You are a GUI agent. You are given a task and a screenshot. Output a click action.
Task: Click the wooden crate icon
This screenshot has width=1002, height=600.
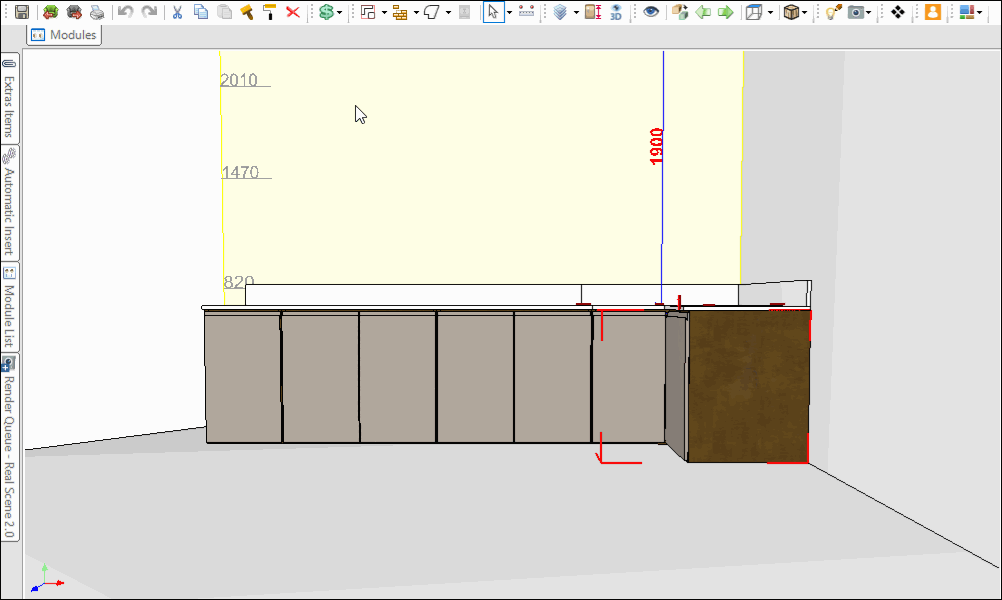[791, 12]
